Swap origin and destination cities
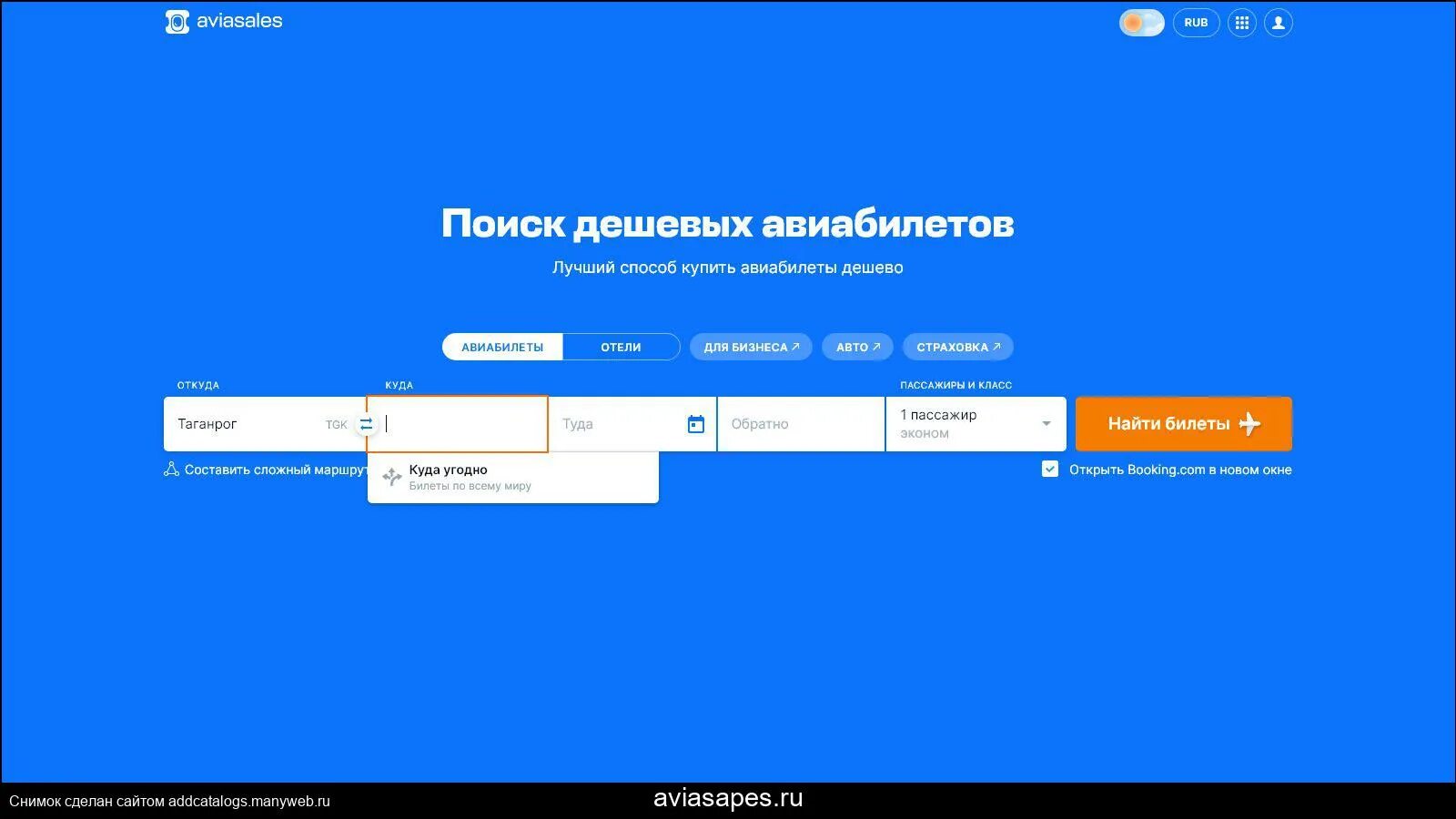Image resolution: width=1456 pixels, height=819 pixels. point(366,424)
